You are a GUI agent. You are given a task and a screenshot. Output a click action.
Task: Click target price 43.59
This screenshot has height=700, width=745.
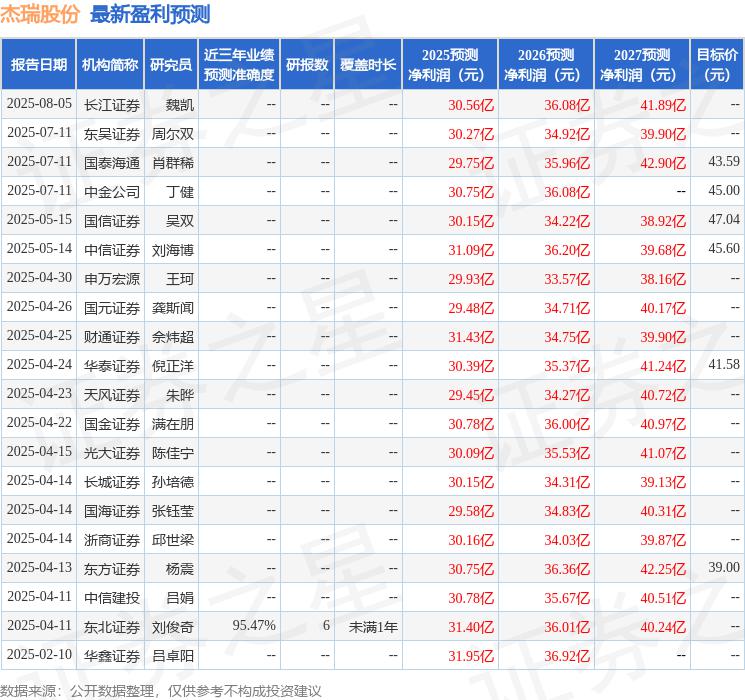724,161
